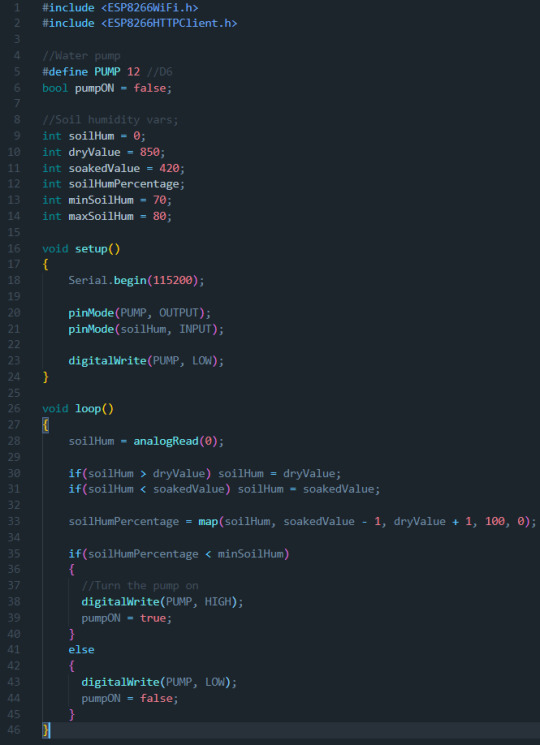Click the Serial.begin(115200) call

point(136,280)
